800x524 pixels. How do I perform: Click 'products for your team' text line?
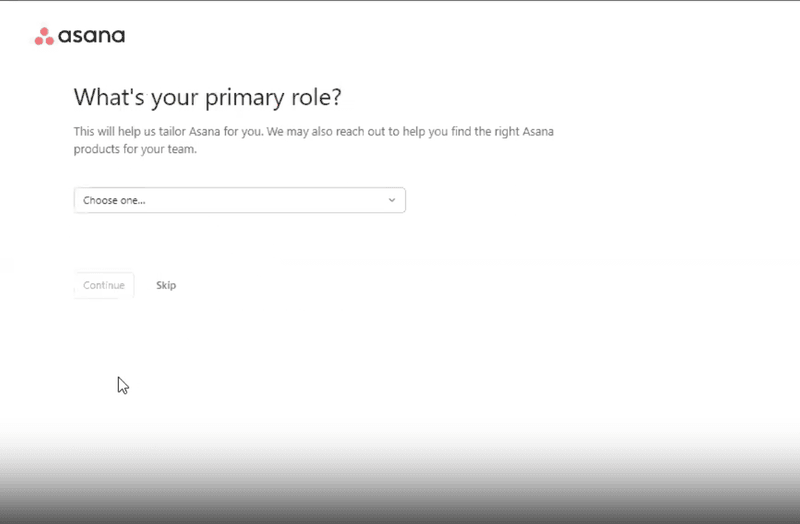point(136,150)
